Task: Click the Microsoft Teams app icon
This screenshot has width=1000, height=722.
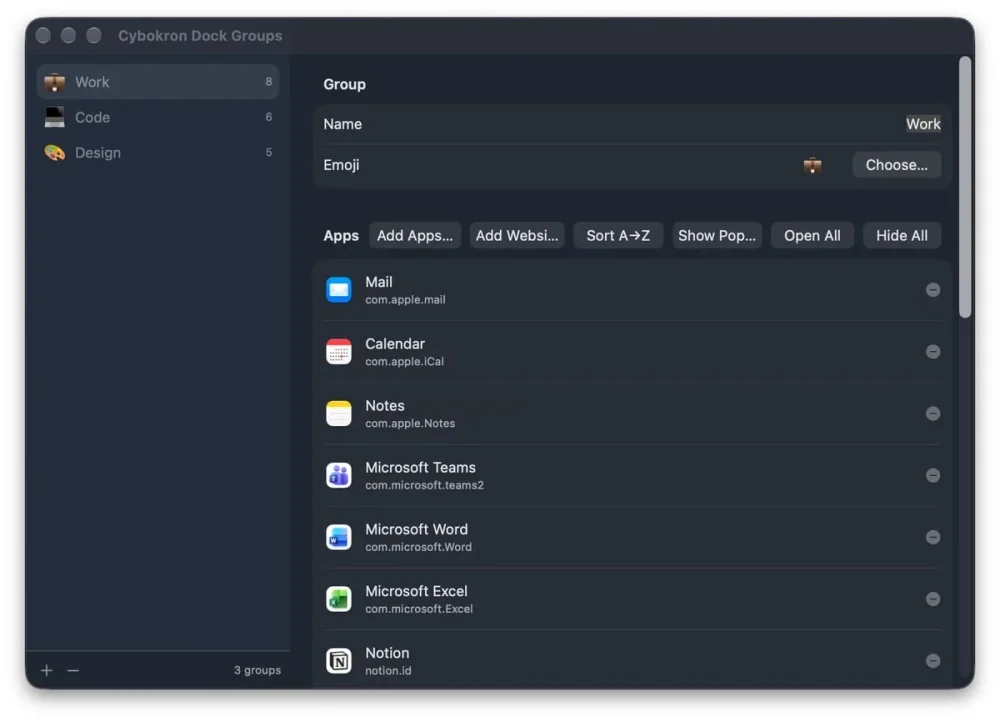Action: [x=339, y=475]
